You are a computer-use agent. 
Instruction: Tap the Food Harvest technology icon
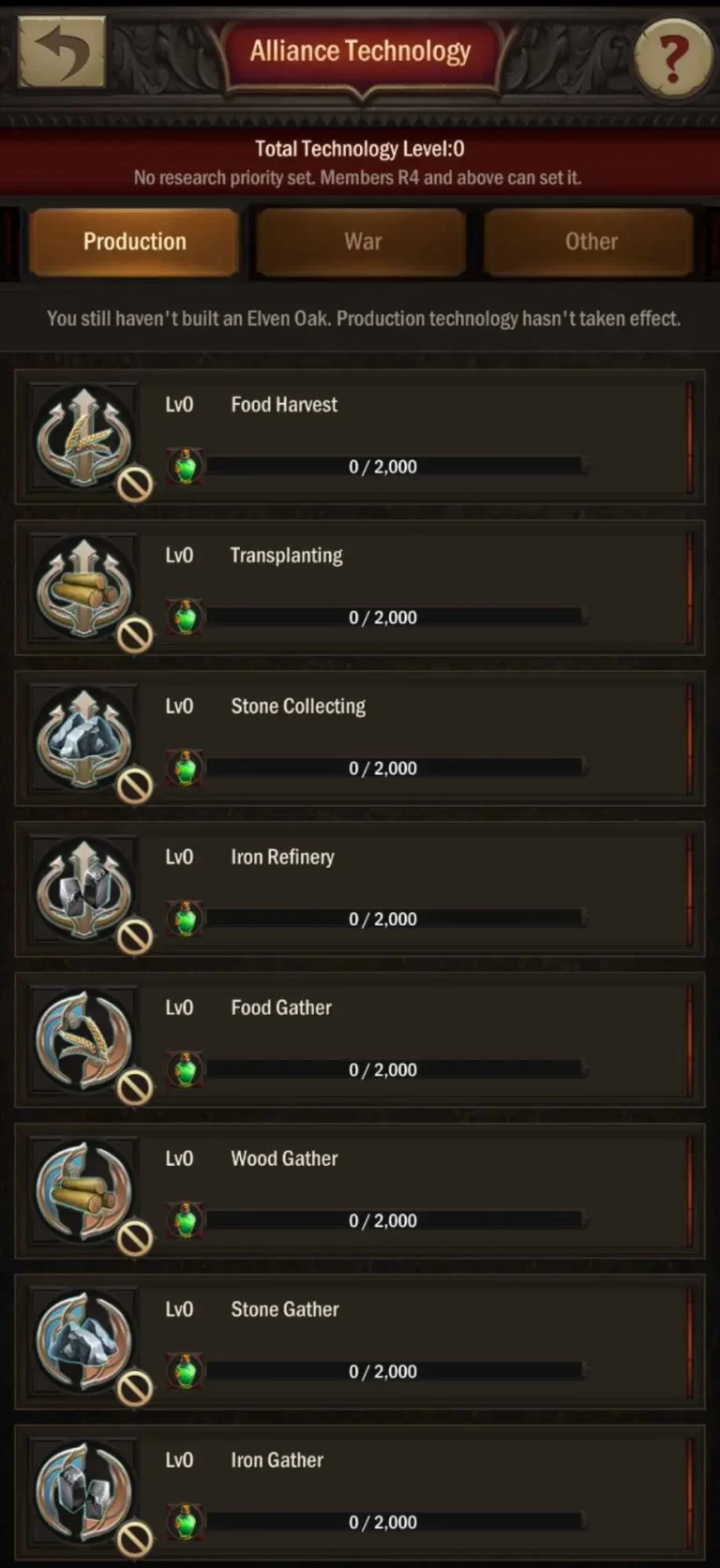click(84, 437)
